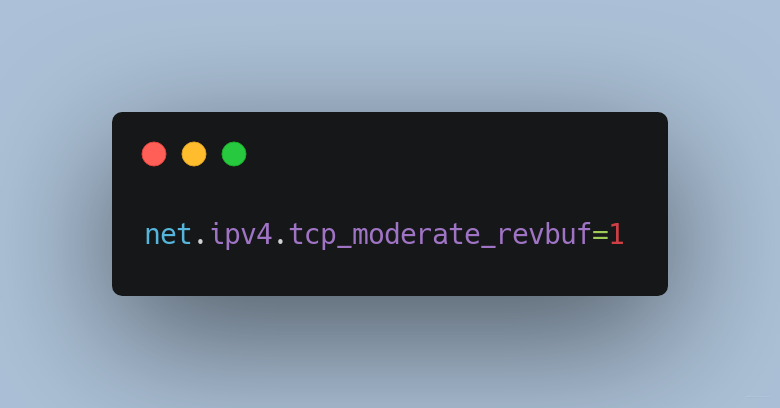Click the "tcp" part of the parameter name

click(312, 234)
